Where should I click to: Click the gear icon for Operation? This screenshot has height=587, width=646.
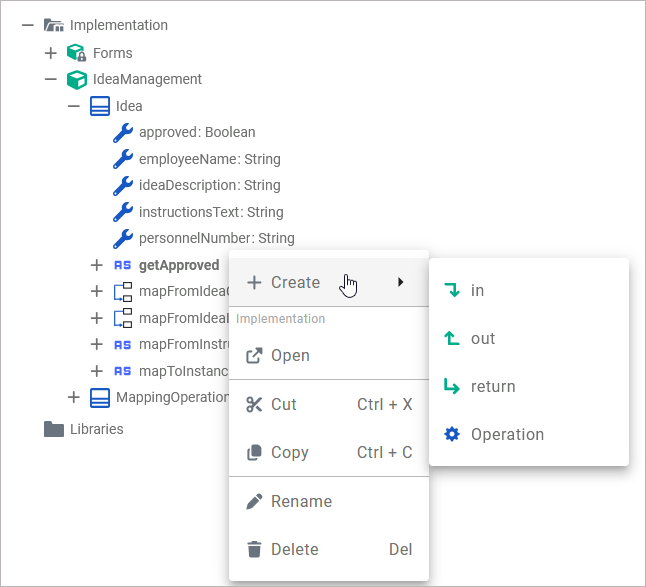452,435
